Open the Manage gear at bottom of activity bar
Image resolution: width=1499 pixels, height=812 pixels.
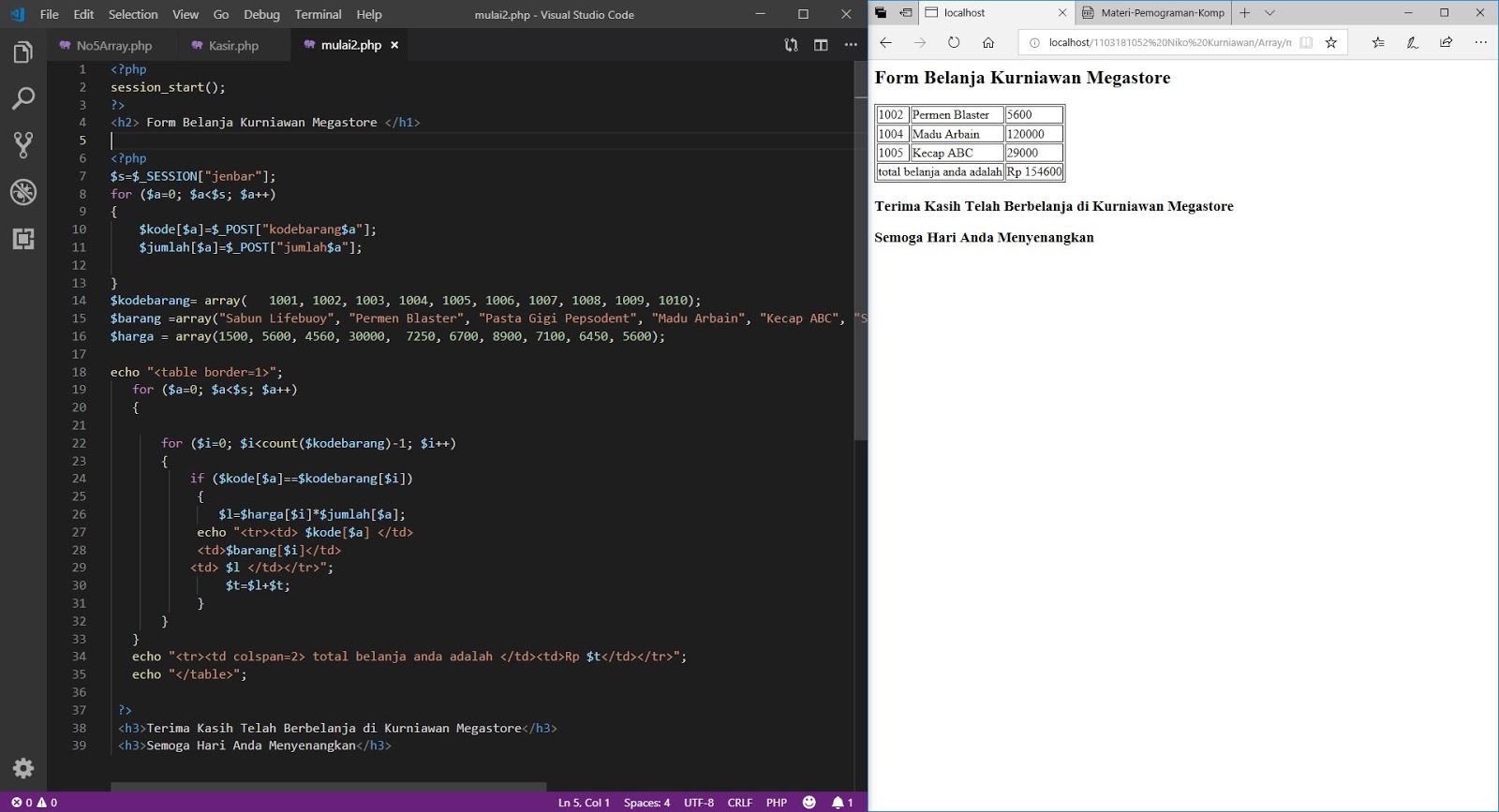pyautogui.click(x=23, y=769)
